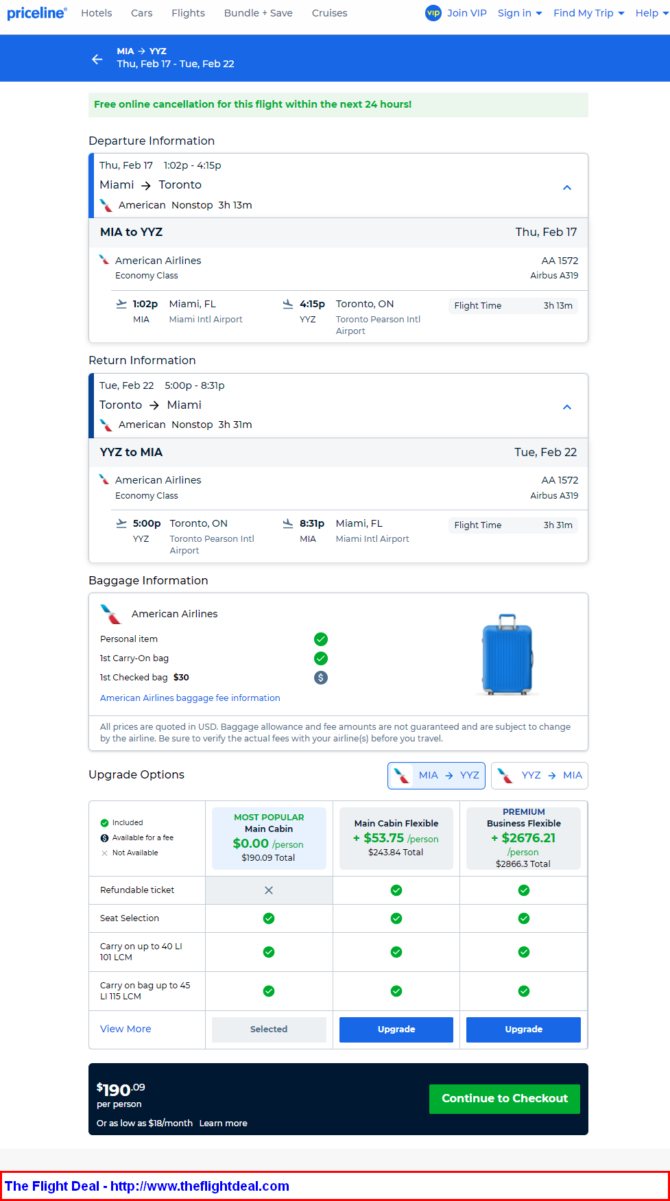Click the Available for a fee legend icon
670x1201 pixels.
[x=104, y=838]
